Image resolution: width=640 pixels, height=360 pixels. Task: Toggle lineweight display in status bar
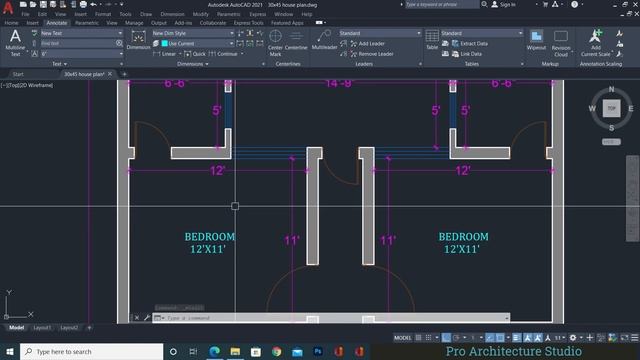click(x=516, y=338)
